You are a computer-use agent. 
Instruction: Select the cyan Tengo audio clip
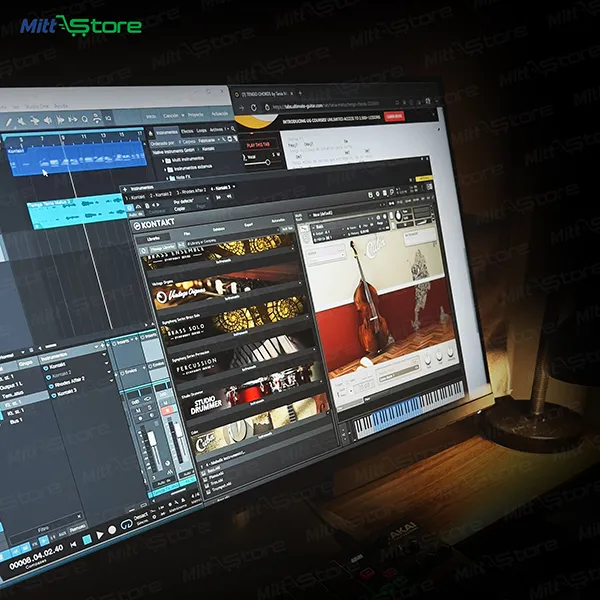pos(77,212)
